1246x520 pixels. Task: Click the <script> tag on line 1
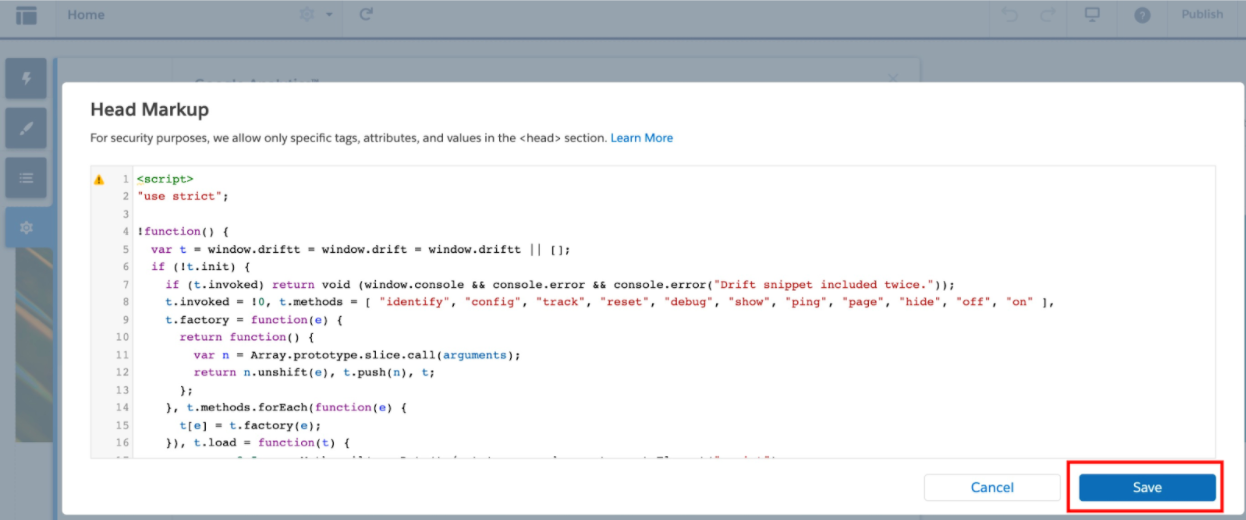[x=165, y=179]
